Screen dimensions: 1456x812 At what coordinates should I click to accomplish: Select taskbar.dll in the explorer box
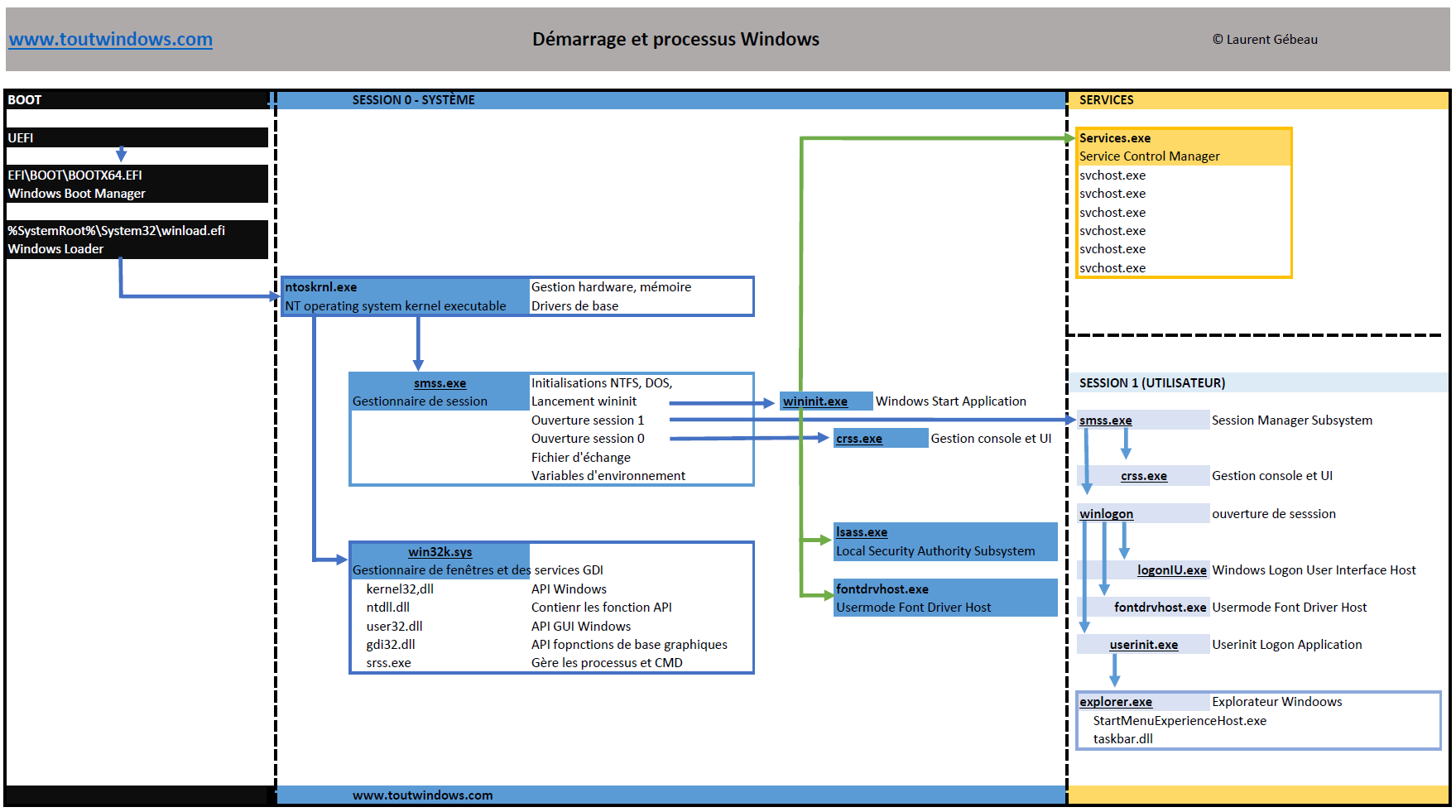[1122, 738]
